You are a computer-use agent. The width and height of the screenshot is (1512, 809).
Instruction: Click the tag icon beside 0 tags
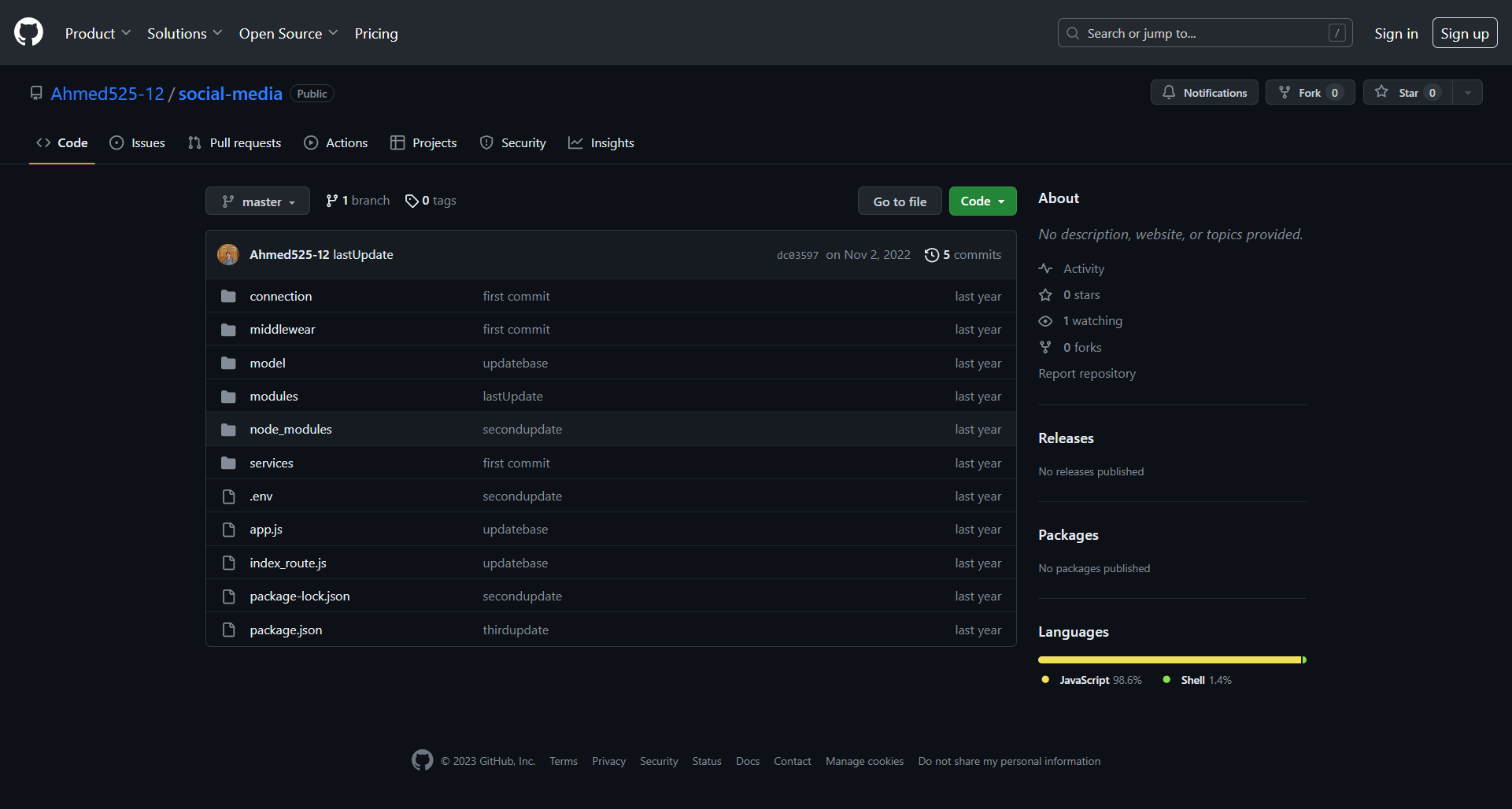tap(412, 201)
